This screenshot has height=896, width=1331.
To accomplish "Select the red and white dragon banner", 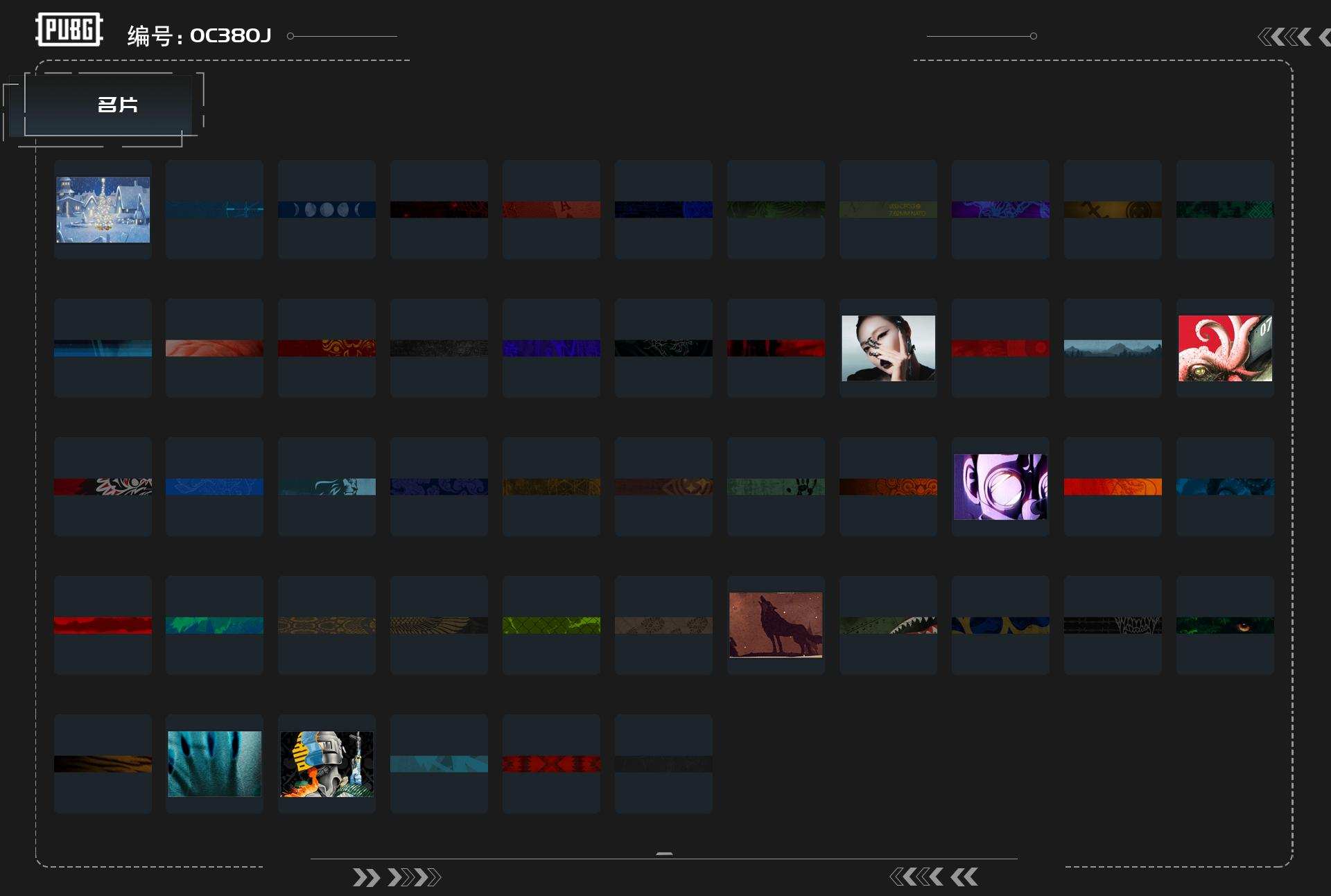I will coord(103,486).
